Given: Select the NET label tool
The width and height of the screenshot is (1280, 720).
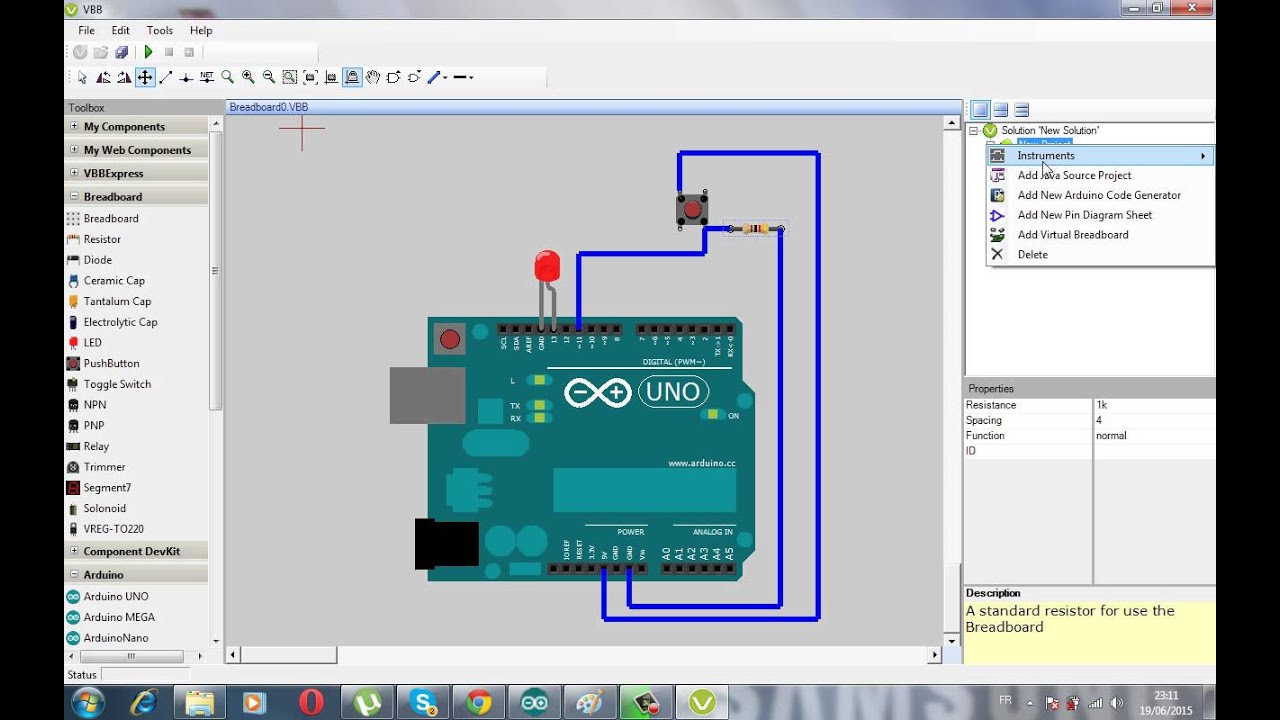Looking at the screenshot, I should [207, 77].
